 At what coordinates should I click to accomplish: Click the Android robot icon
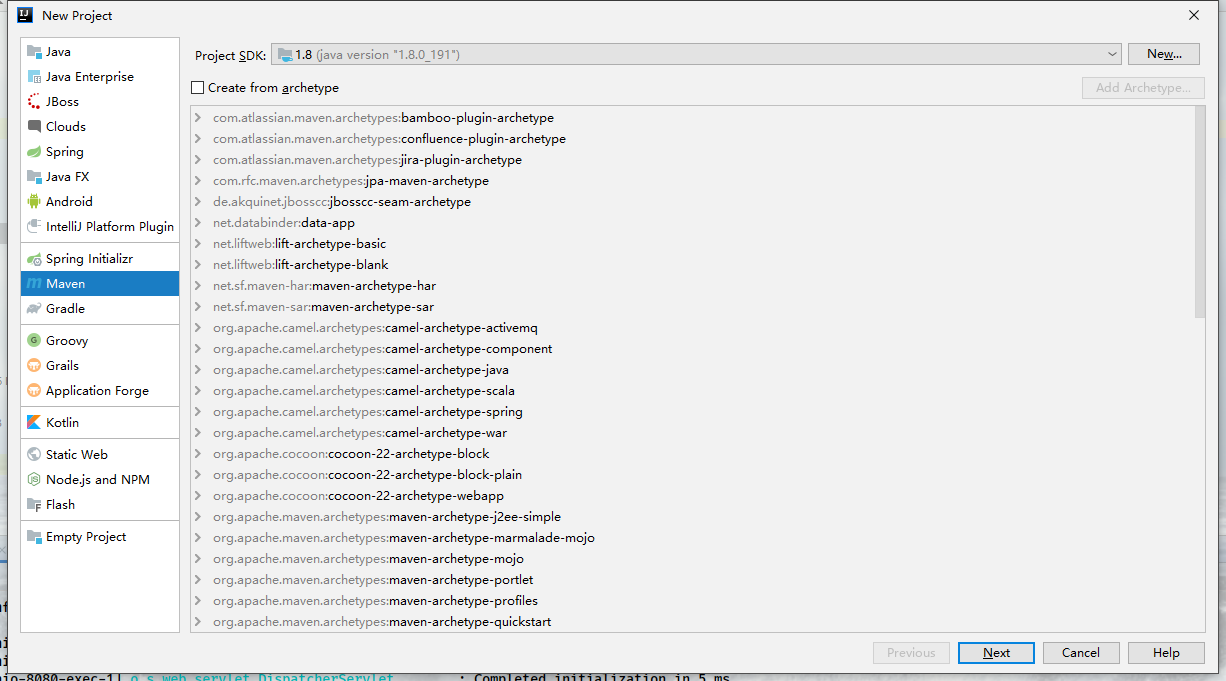tap(34, 202)
